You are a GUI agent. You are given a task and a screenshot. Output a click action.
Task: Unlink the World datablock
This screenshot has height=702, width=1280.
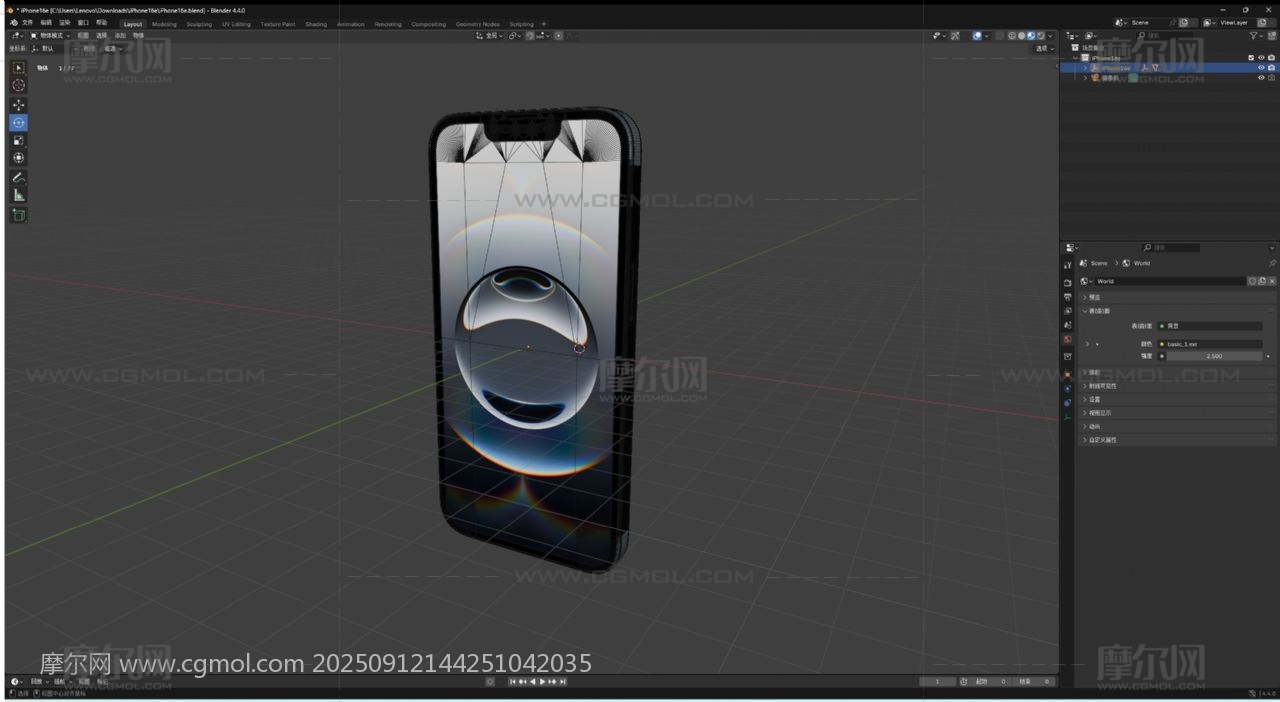pos(1271,281)
